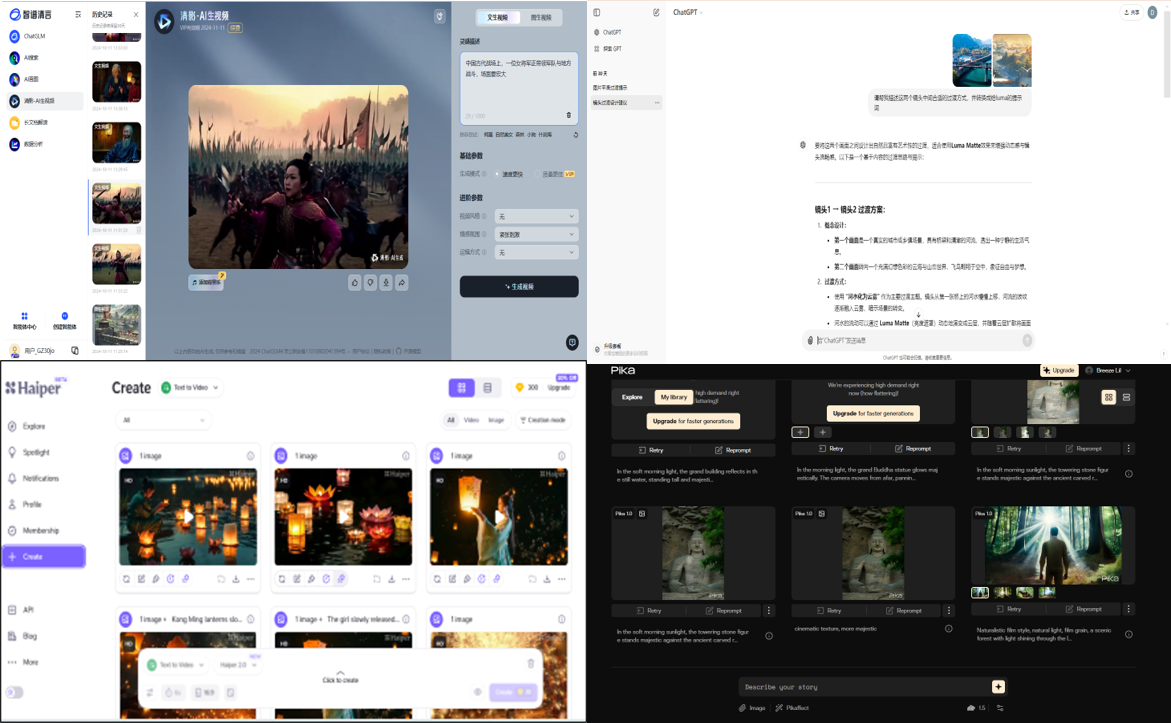Click Upgrade button in Pika header
This screenshot has width=1171, height=723.
coord(1059,371)
